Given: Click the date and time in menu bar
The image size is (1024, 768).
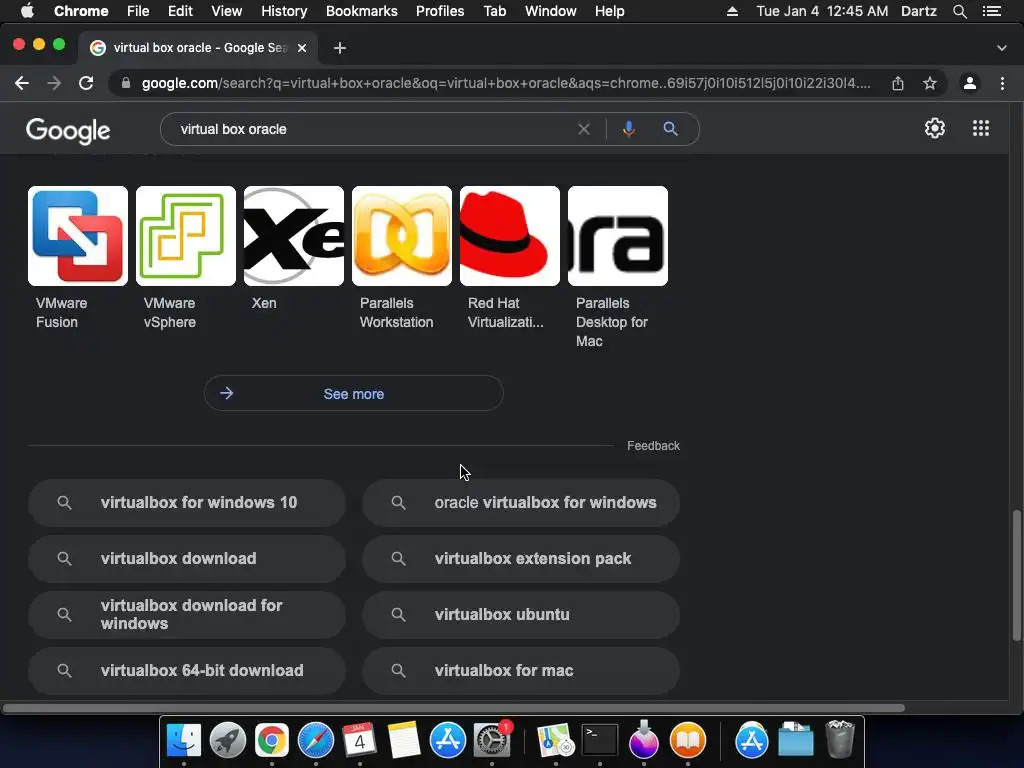Looking at the screenshot, I should click(x=822, y=11).
